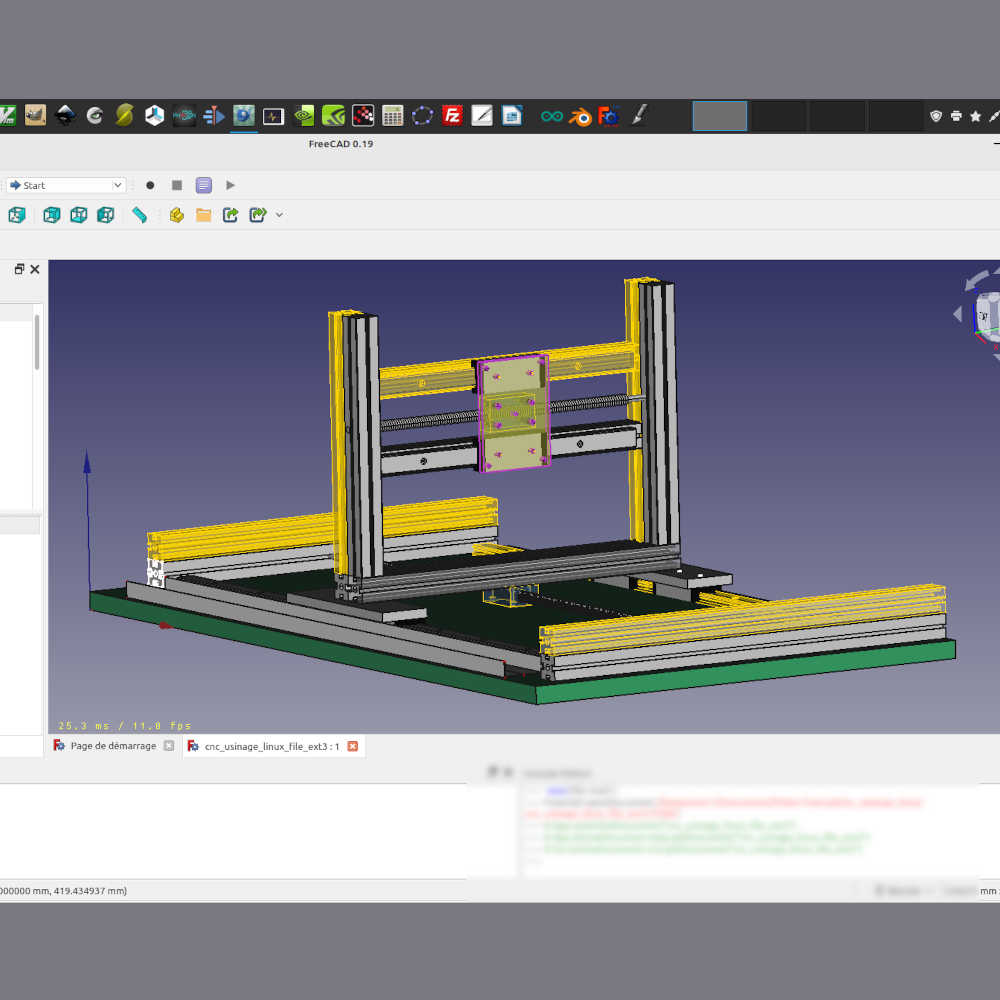
Task: Switch to the second workspace in the pager
Action: click(x=779, y=116)
